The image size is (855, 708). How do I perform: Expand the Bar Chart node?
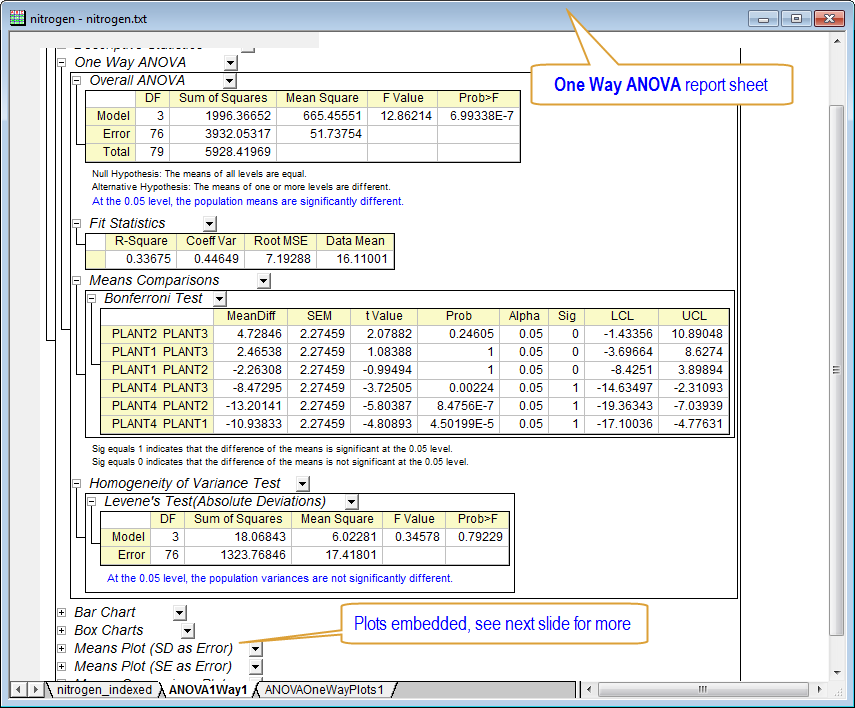tap(61, 612)
